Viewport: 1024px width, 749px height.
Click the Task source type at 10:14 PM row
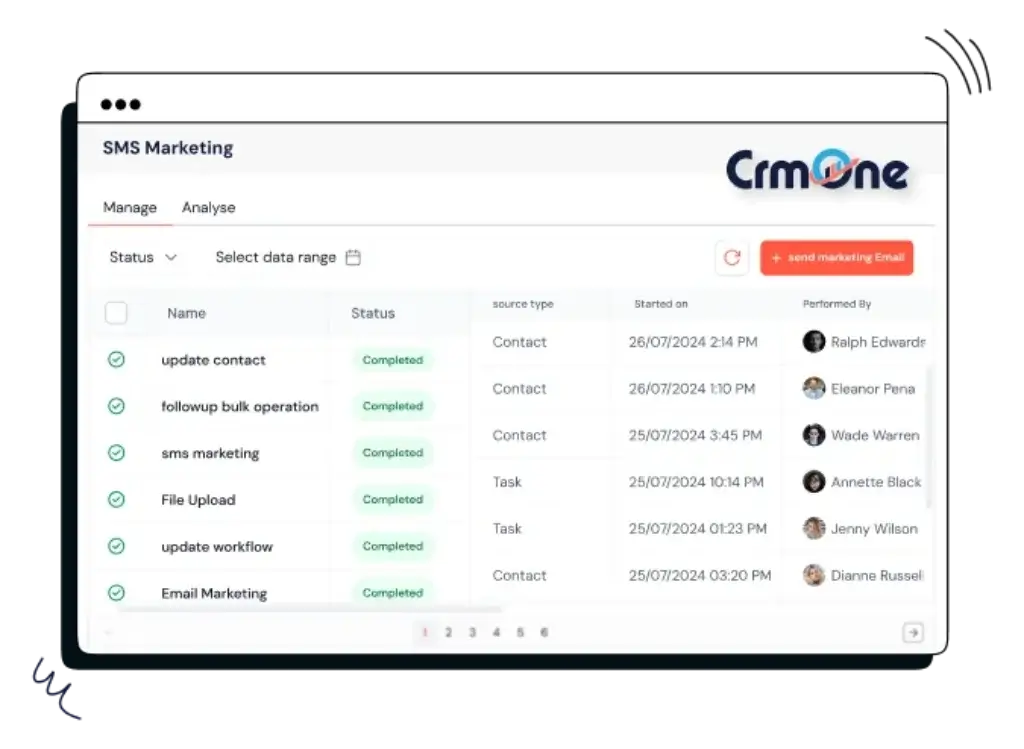pyautogui.click(x=507, y=482)
